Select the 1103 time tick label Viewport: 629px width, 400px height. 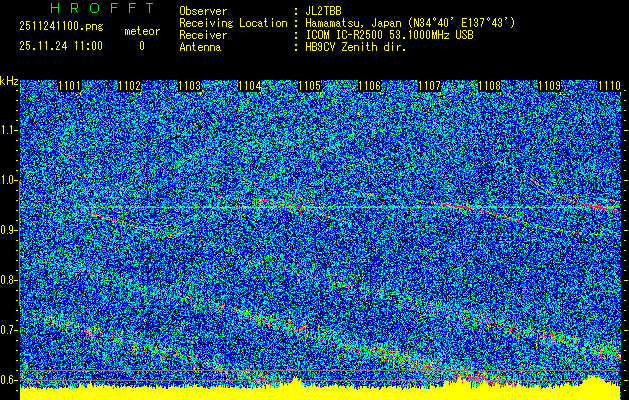189,87
